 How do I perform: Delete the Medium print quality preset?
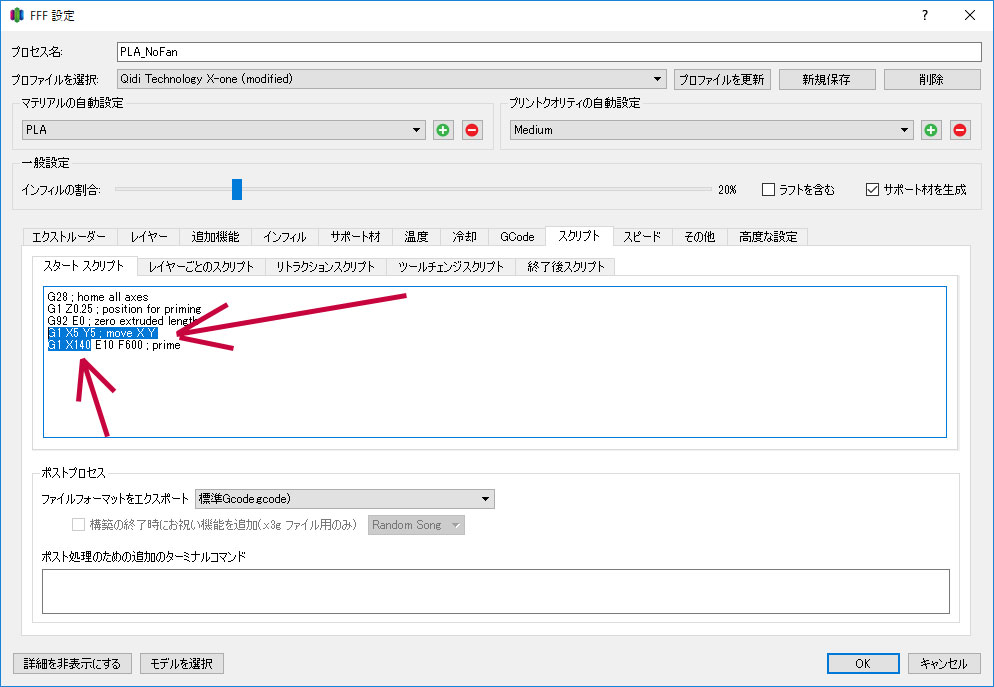click(960, 130)
